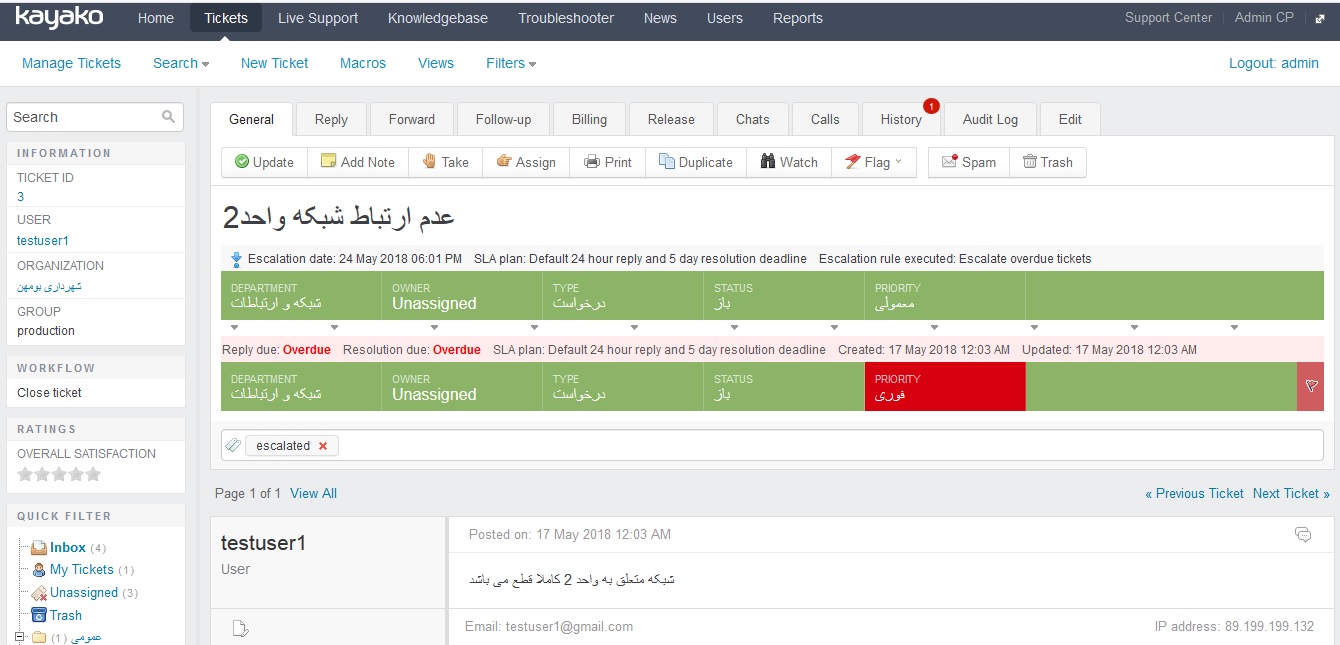Click Manage Tickets link
Screen dimensions: 1340x645
[x=71, y=63]
